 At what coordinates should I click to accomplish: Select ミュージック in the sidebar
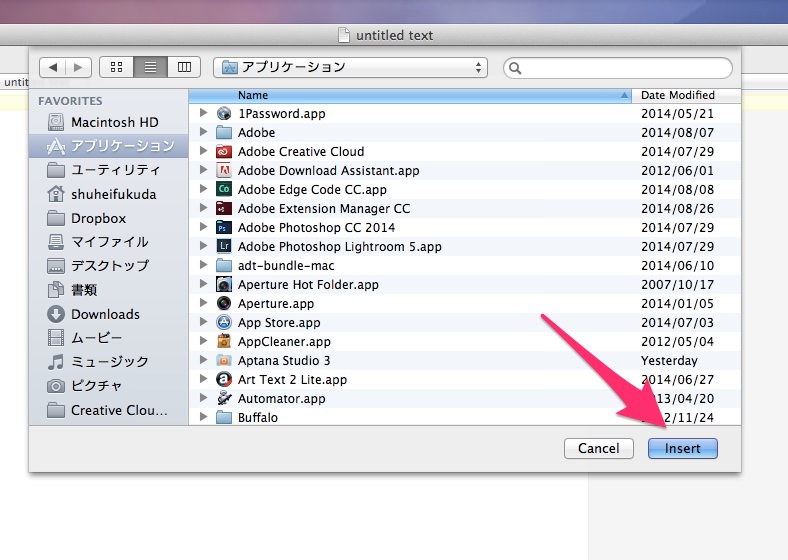pyautogui.click(x=109, y=362)
